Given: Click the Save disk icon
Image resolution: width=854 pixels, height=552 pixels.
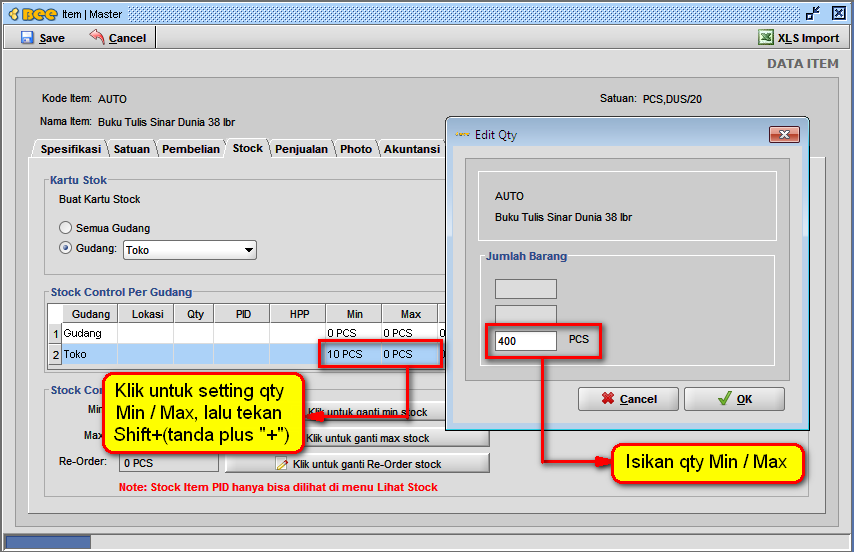Looking at the screenshot, I should (27, 37).
